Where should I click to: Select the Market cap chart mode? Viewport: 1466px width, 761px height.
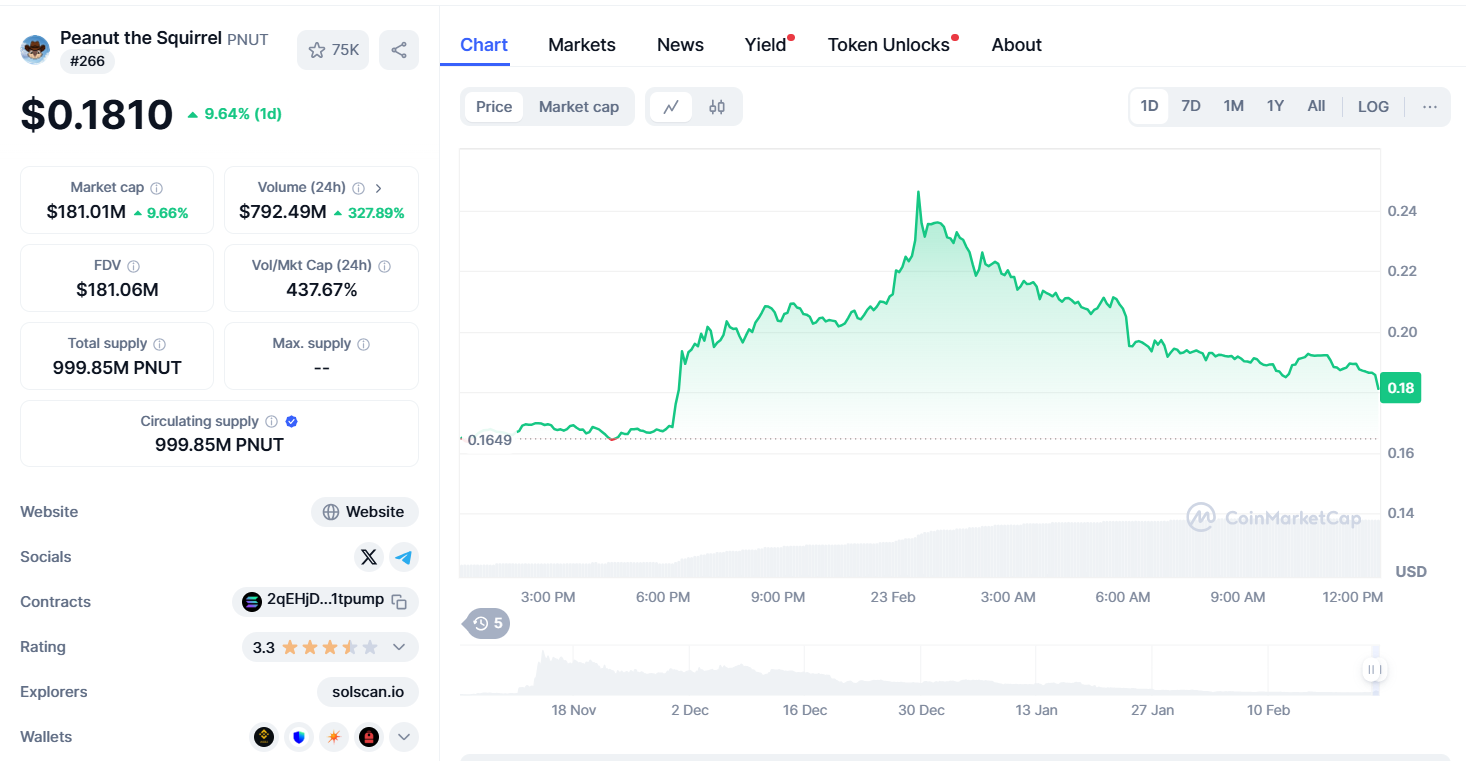[x=579, y=107]
